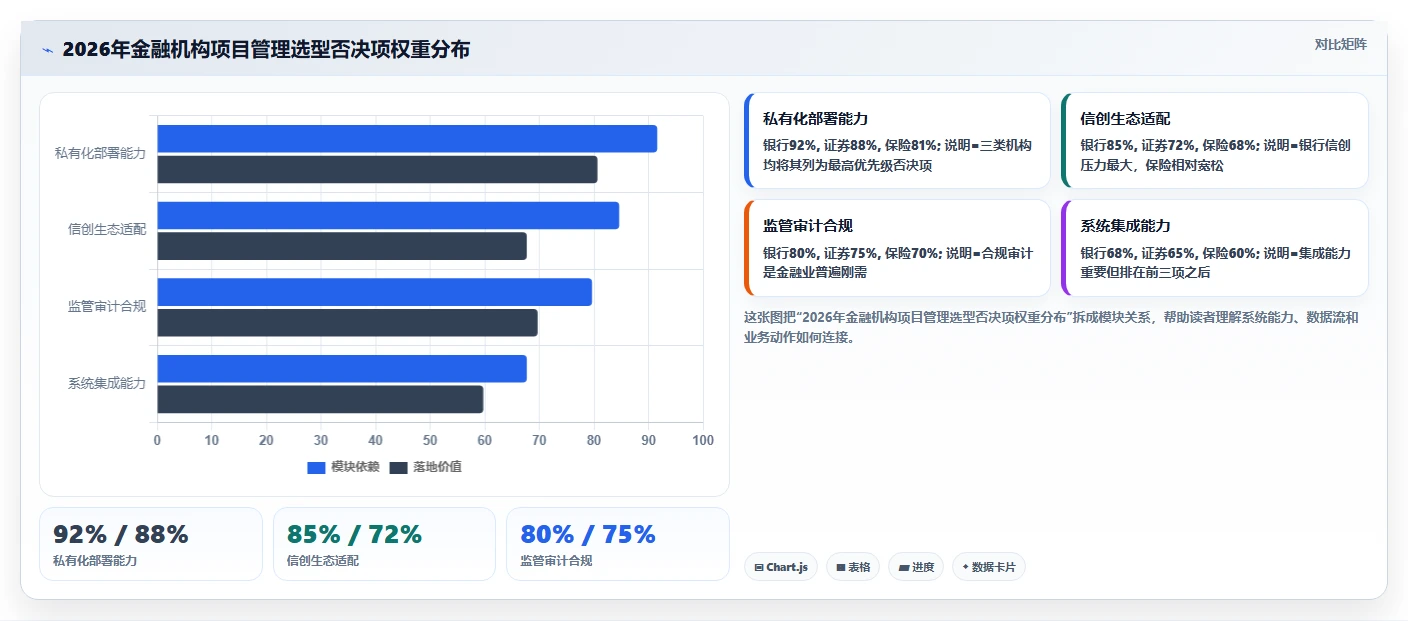Click the dark 监管审计合规 bar

click(347, 323)
